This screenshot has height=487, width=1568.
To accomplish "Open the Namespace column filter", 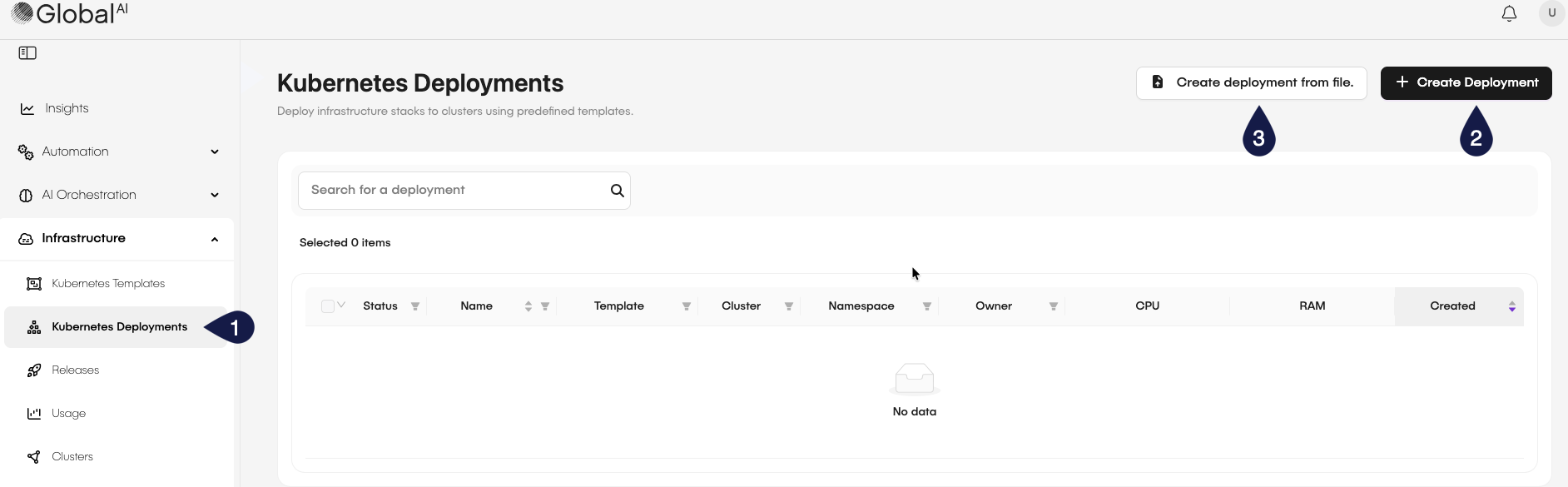I will [x=927, y=306].
